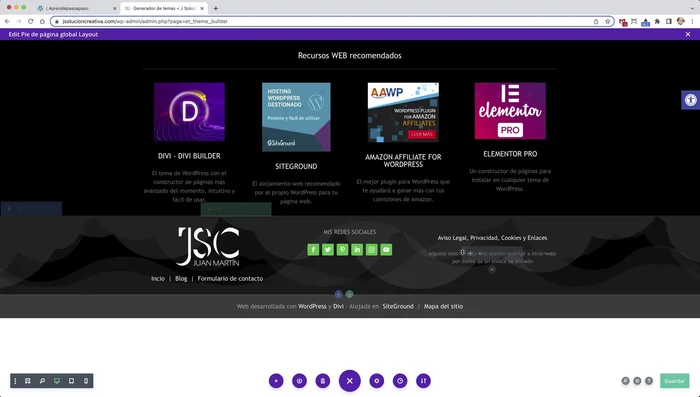This screenshot has width=700, height=397.
Task: Select 'DIVI - DIVI BUILDER' heading
Action: point(189,156)
